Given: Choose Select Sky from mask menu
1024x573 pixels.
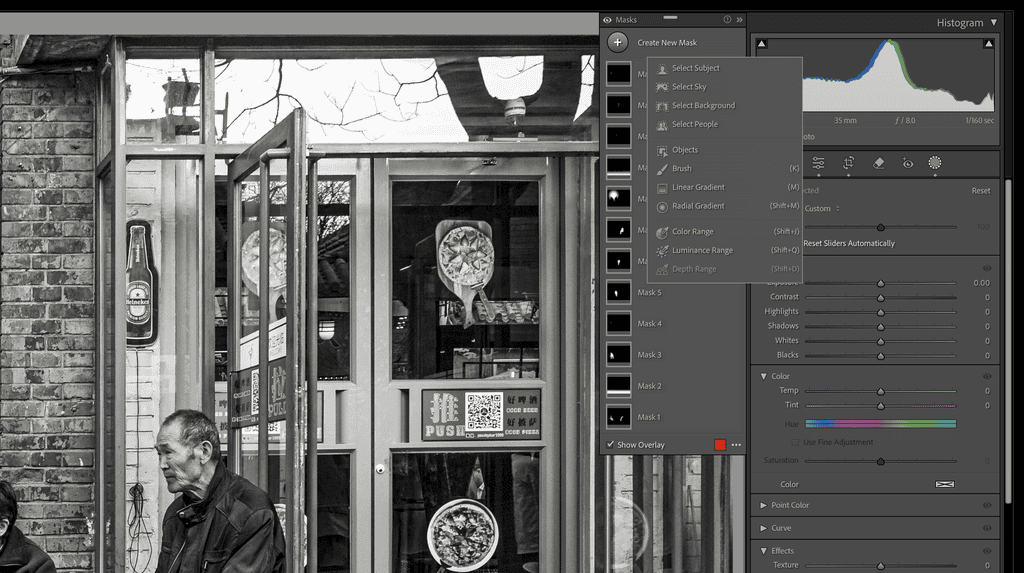Looking at the screenshot, I should click(x=688, y=87).
